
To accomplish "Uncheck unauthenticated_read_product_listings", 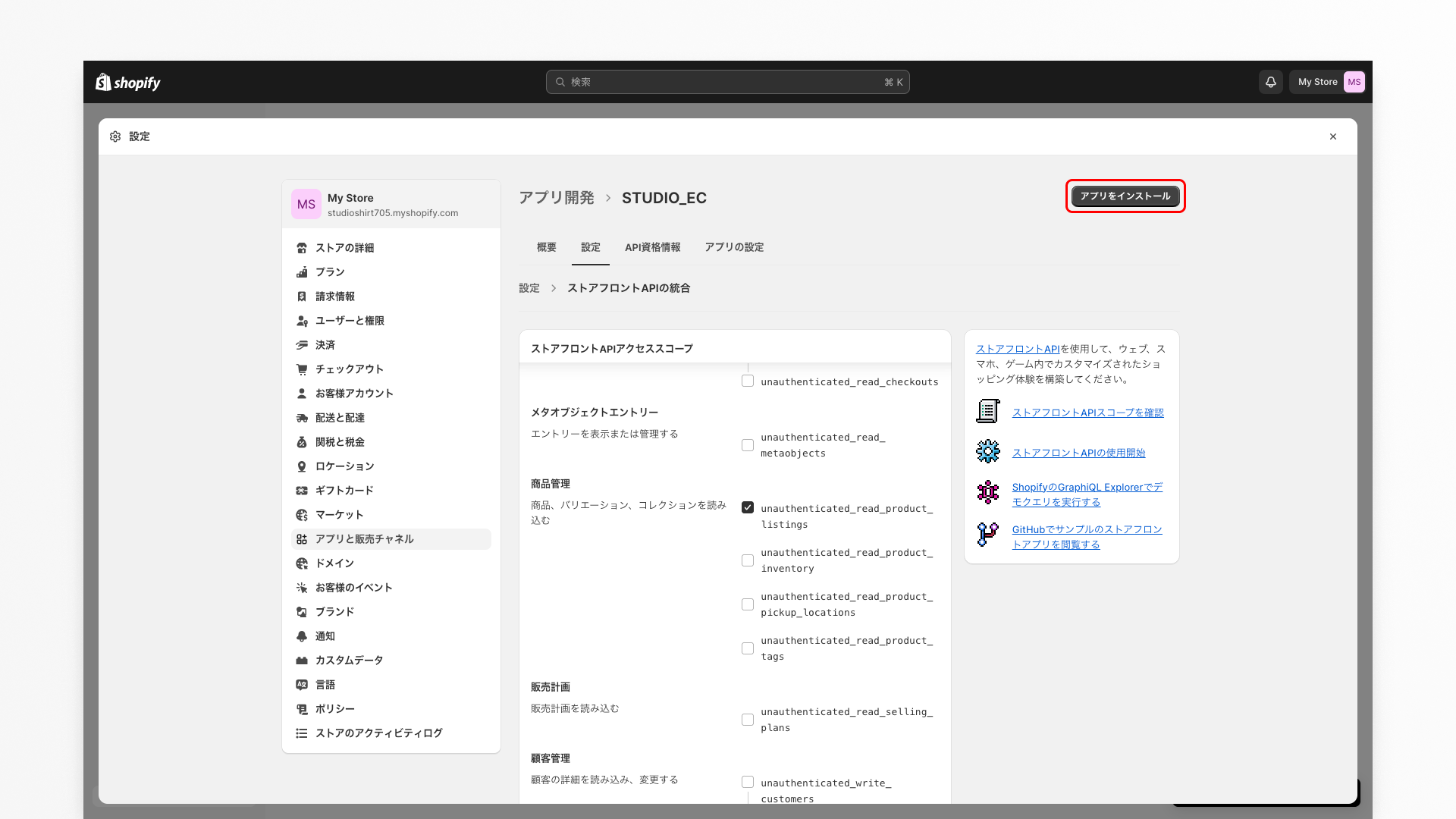I will pyautogui.click(x=748, y=507).
